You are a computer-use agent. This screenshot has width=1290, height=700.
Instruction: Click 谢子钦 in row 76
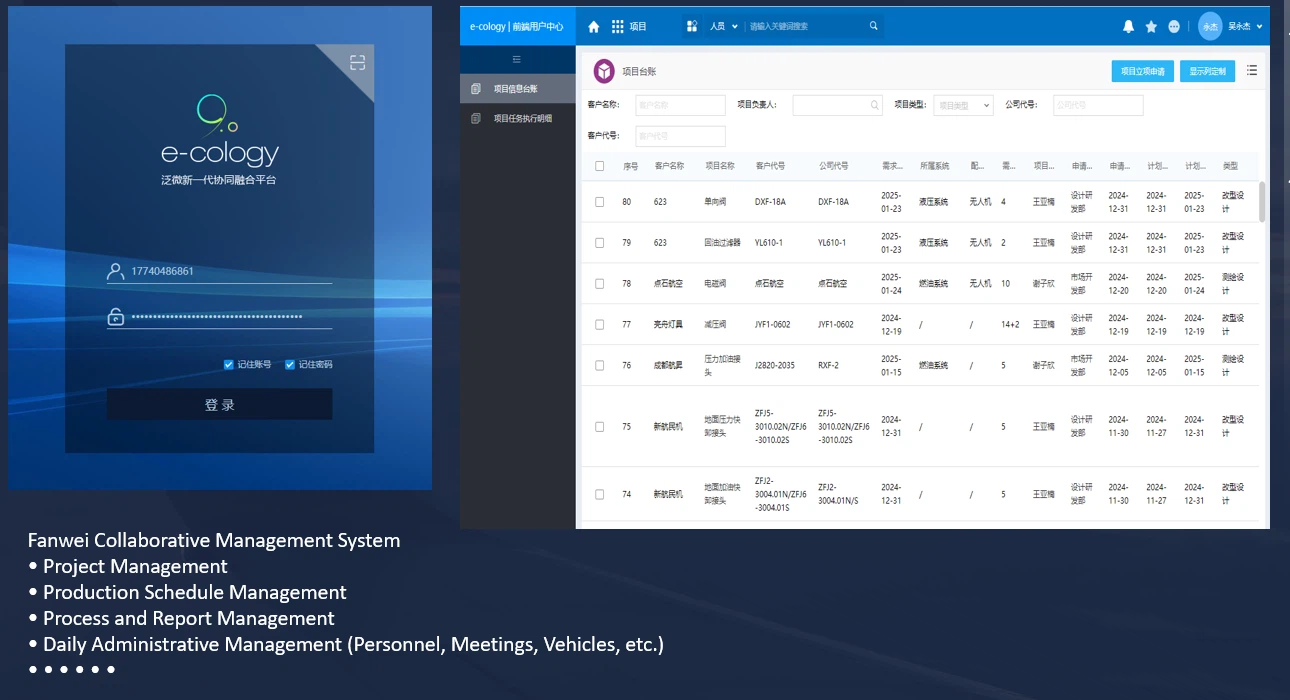tap(1043, 366)
